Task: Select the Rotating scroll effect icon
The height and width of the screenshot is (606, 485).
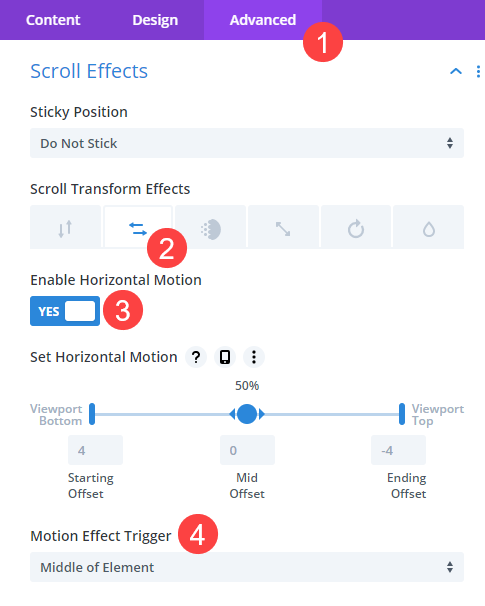Action: 356,227
